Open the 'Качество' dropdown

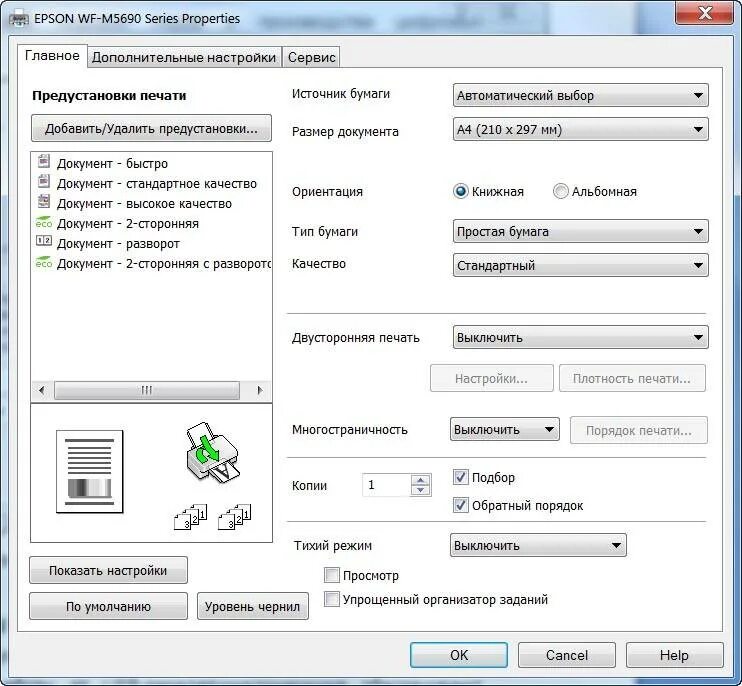pyautogui.click(x=581, y=265)
